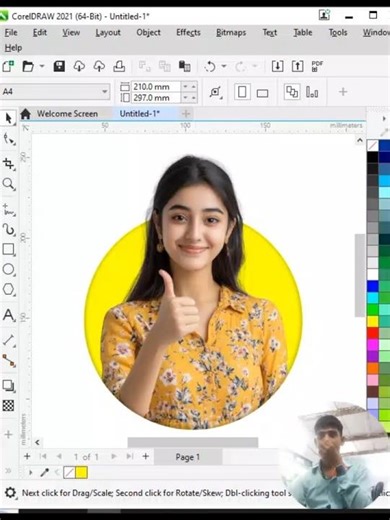Open the Bitmaps menu
The width and height of the screenshot is (390, 520).
pos(231,33)
